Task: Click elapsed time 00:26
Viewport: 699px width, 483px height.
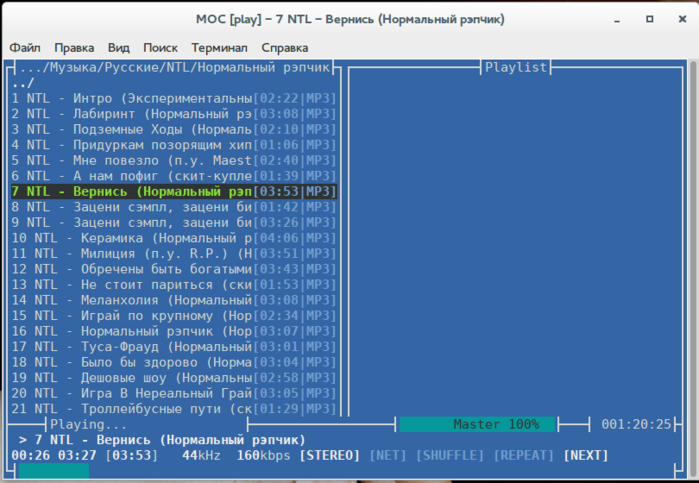Action: pyautogui.click(x=31, y=455)
